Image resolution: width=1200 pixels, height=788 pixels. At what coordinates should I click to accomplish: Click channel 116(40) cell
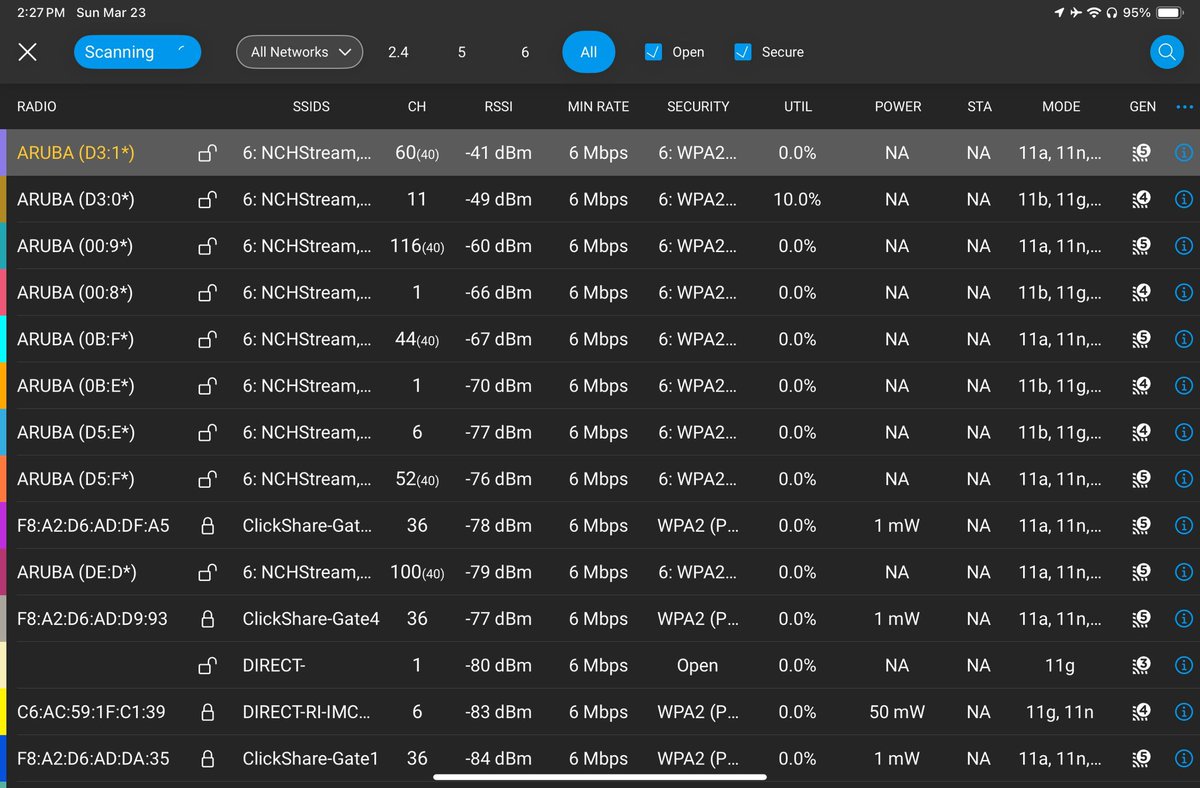pos(417,246)
